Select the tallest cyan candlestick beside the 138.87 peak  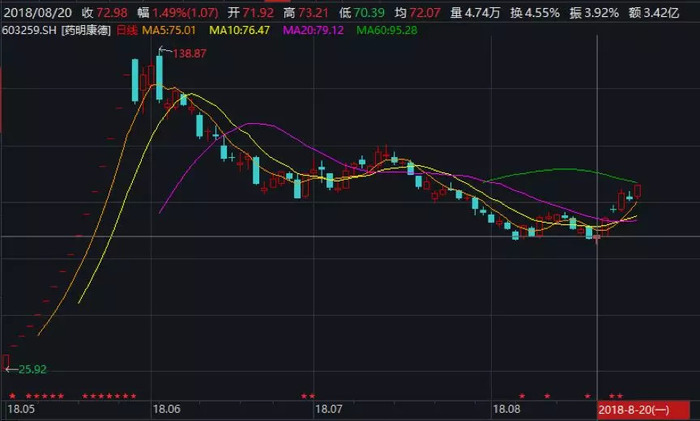159,77
